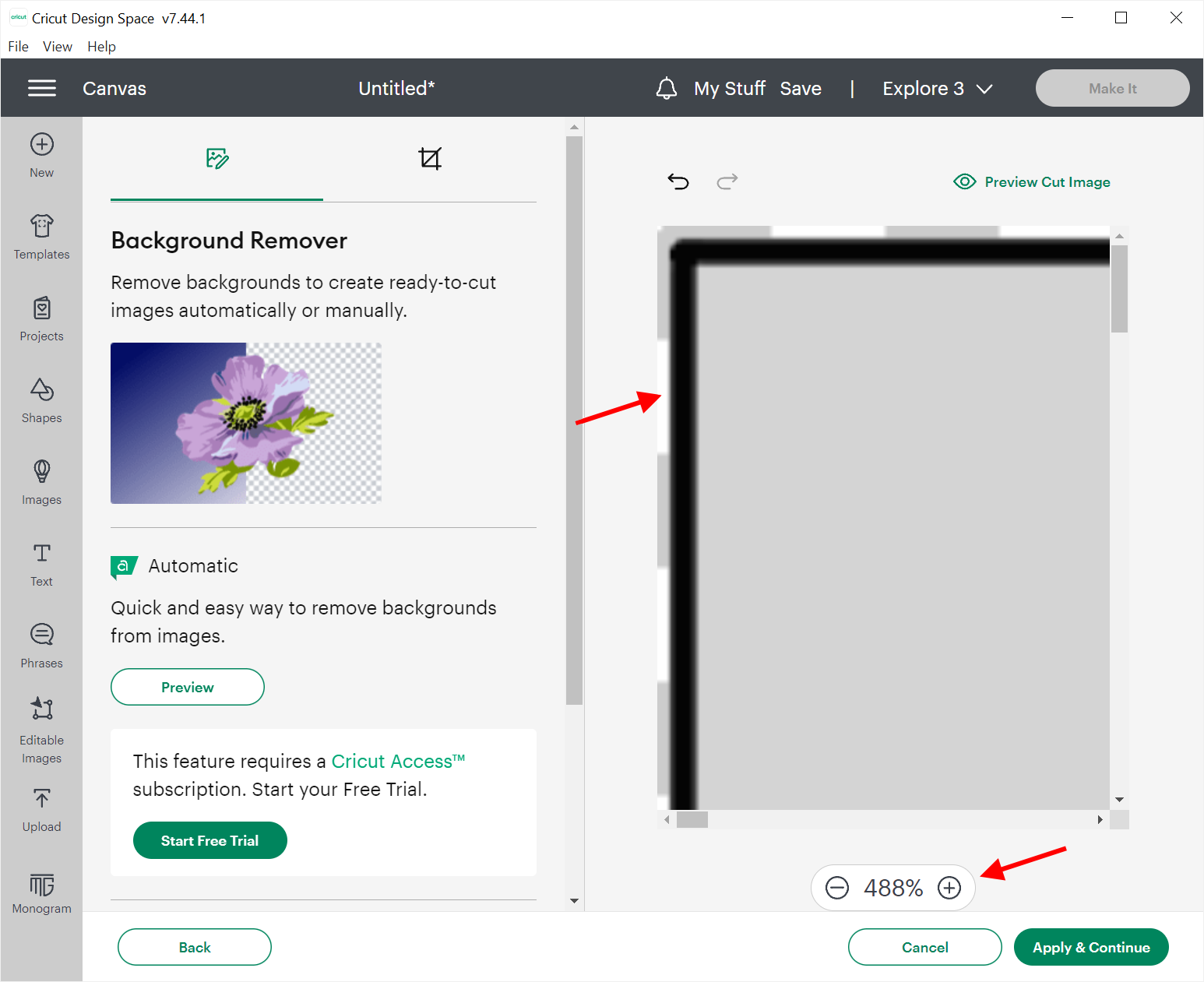
Task: Click the Back button
Action: tap(195, 947)
